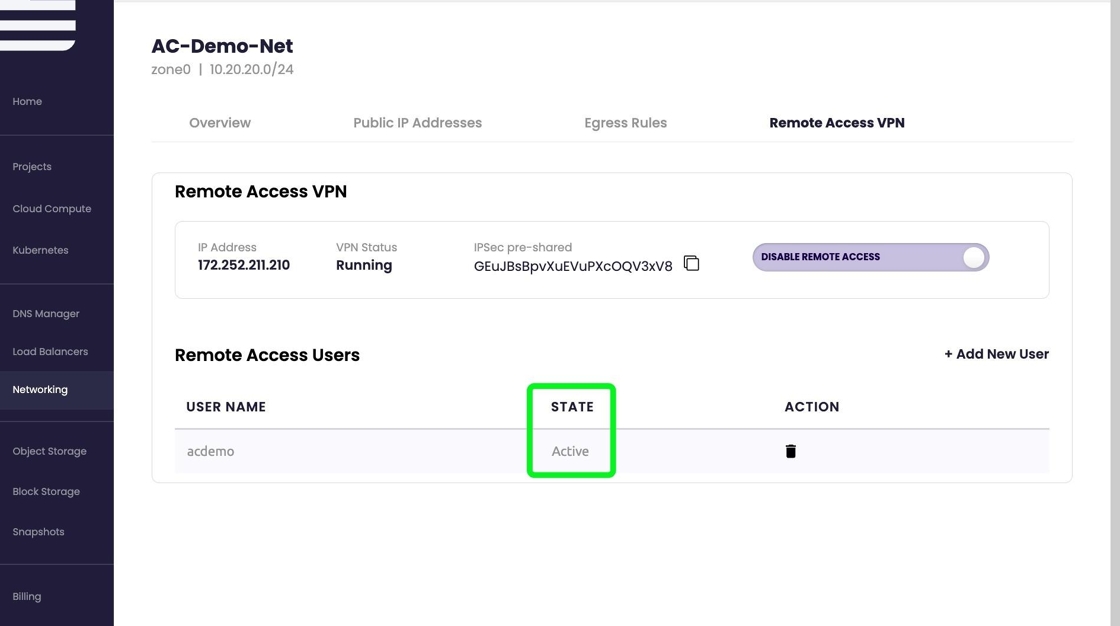Open Snapshots in the sidebar
This screenshot has width=1120, height=626.
tap(38, 532)
